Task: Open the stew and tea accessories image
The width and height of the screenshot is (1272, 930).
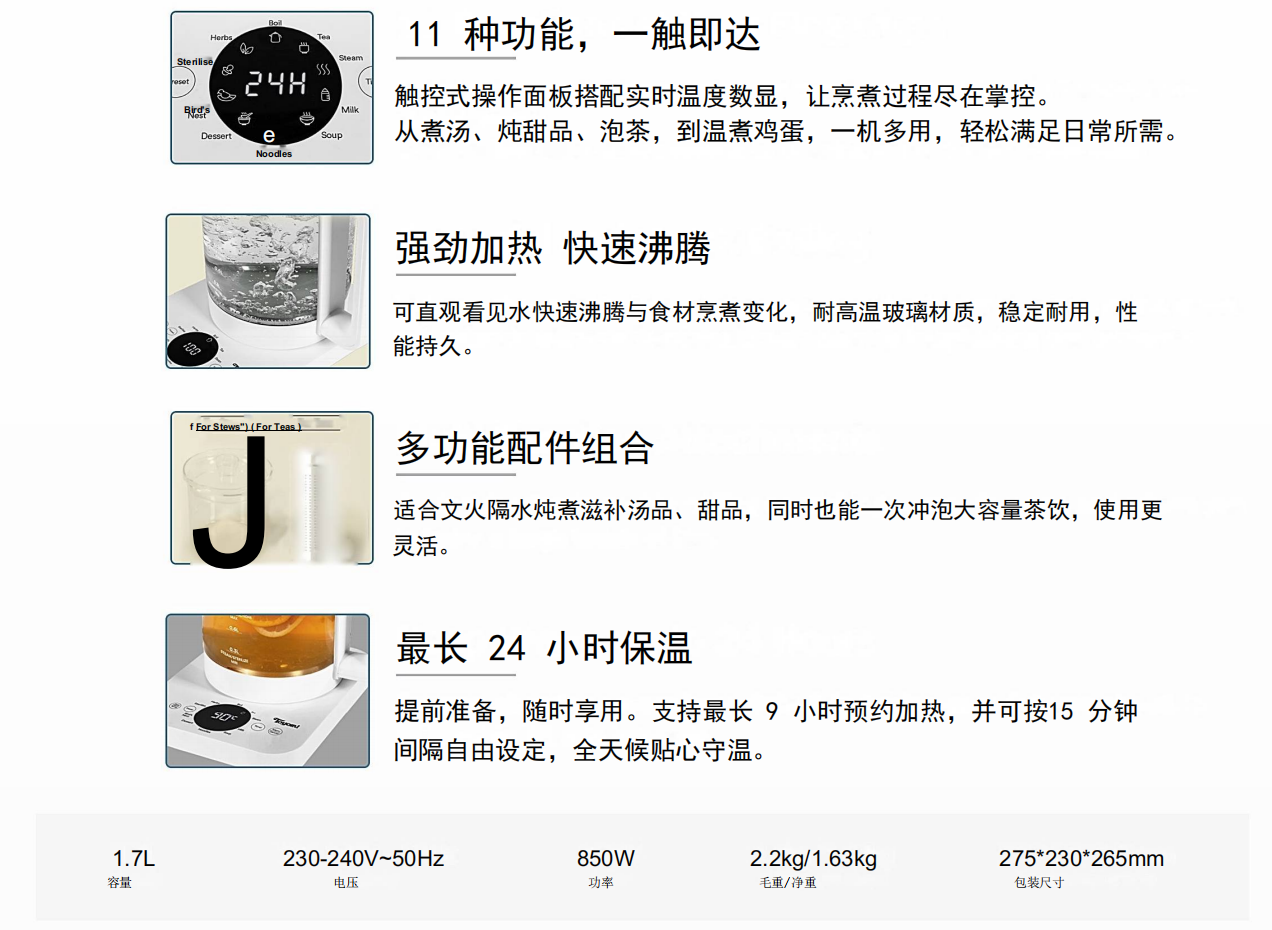Action: [x=272, y=488]
